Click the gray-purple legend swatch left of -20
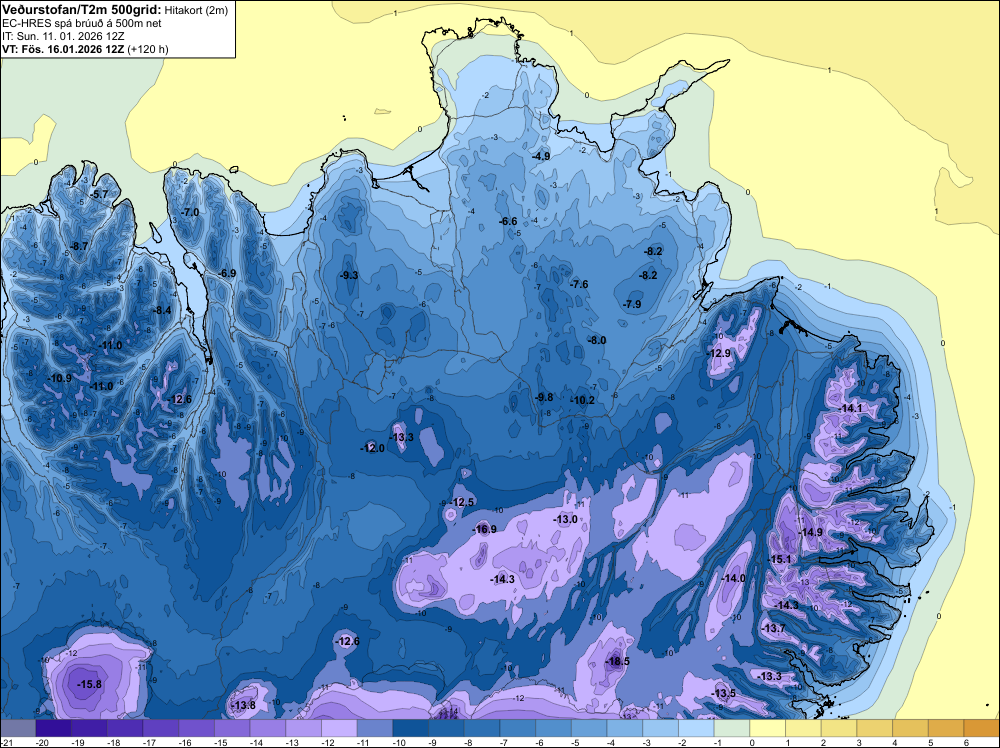The image size is (1000, 748). click(x=18, y=728)
